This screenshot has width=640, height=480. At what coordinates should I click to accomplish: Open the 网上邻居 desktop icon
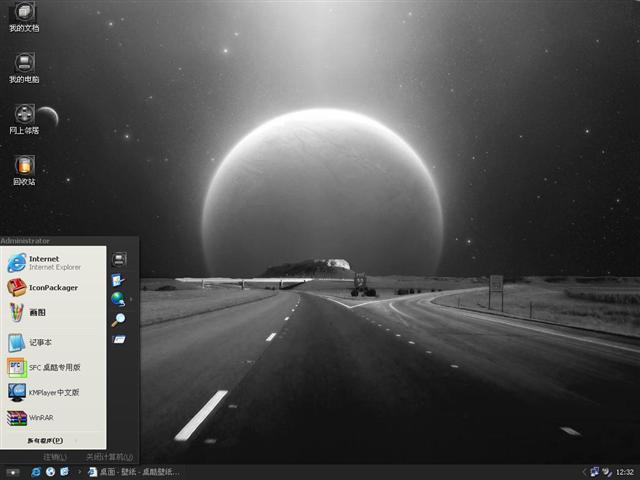pos(24,120)
